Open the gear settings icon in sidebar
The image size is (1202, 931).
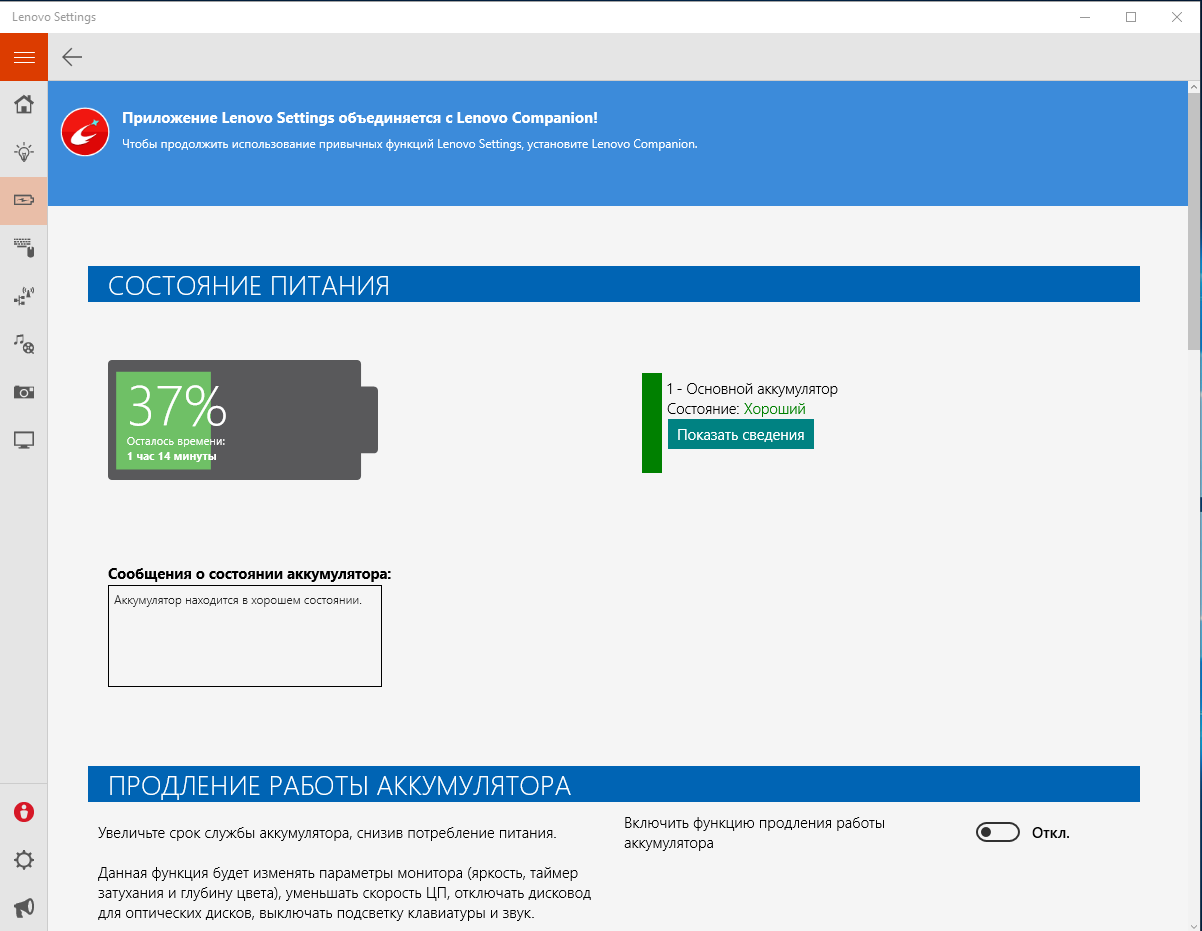click(24, 860)
